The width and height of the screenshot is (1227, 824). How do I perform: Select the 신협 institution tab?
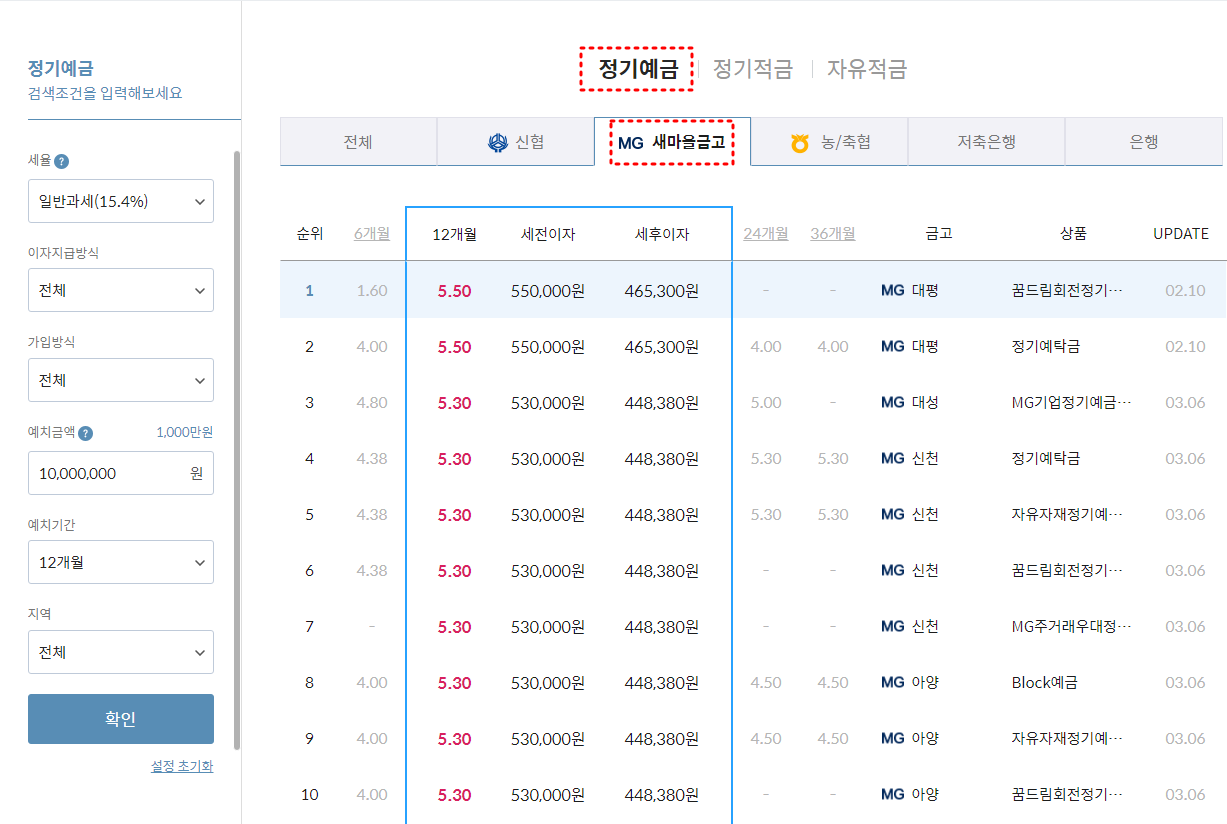[515, 142]
